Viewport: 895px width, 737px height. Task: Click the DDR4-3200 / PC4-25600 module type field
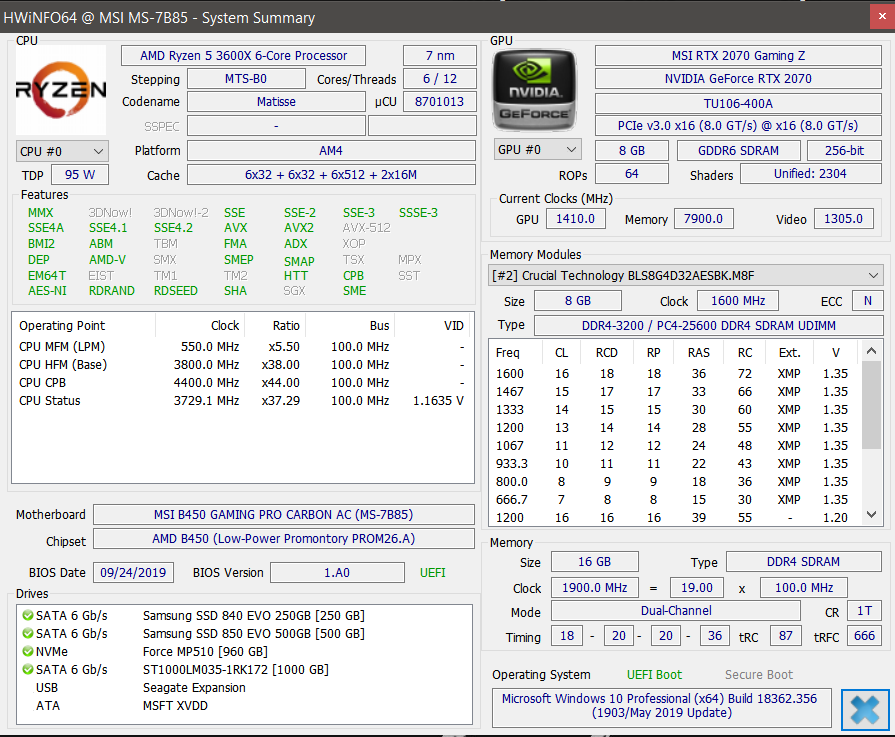pos(709,325)
